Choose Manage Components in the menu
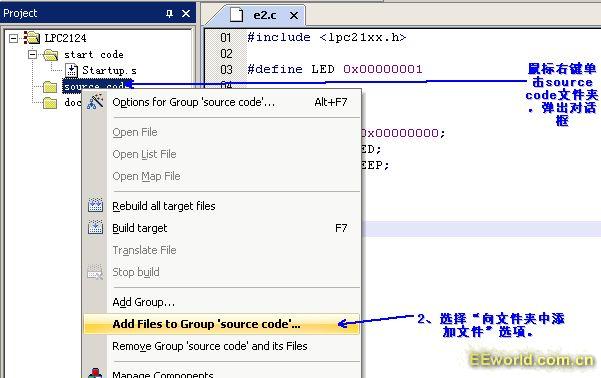The width and height of the screenshot is (601, 378). point(222,373)
